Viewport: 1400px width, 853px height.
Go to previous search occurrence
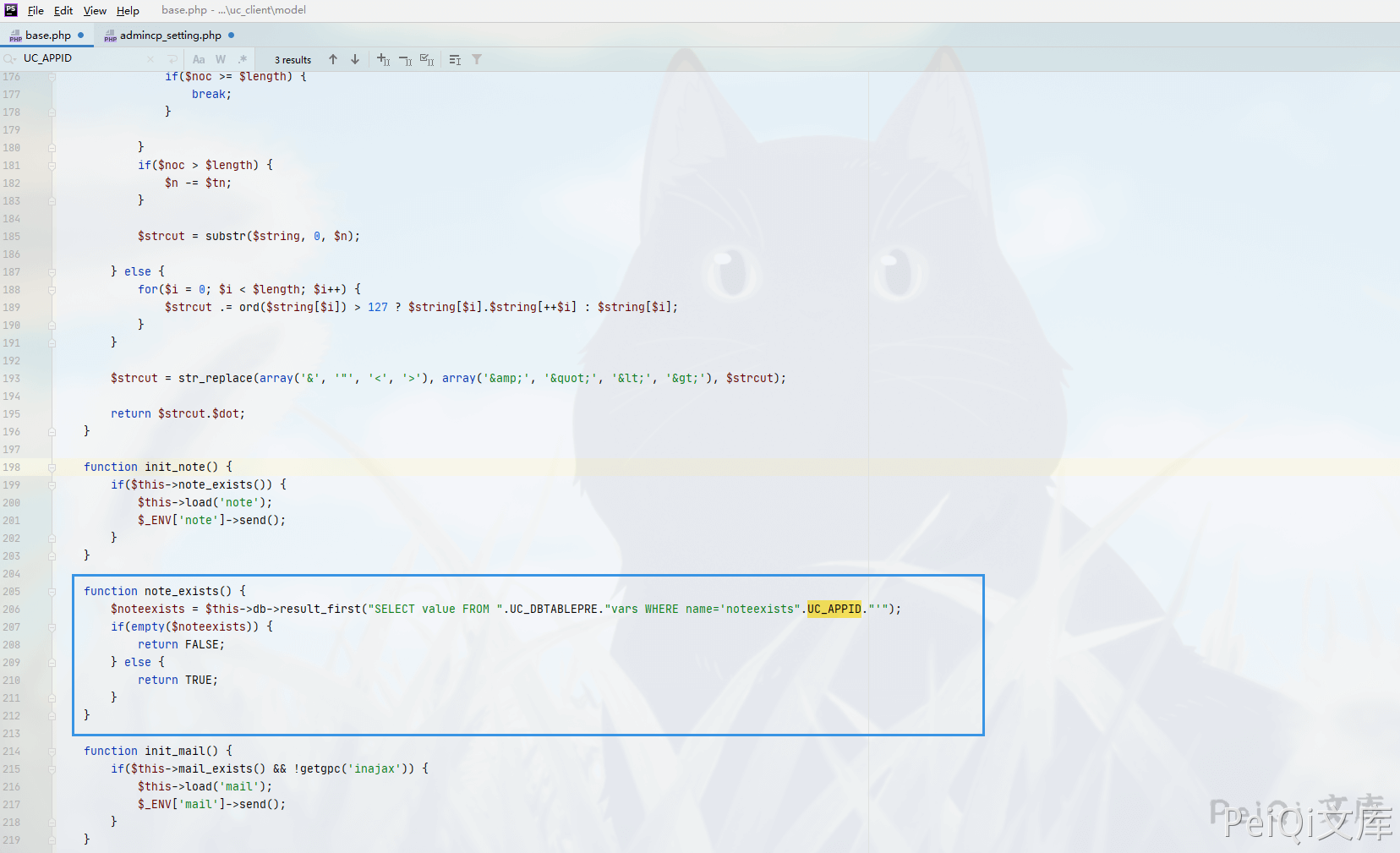[333, 59]
